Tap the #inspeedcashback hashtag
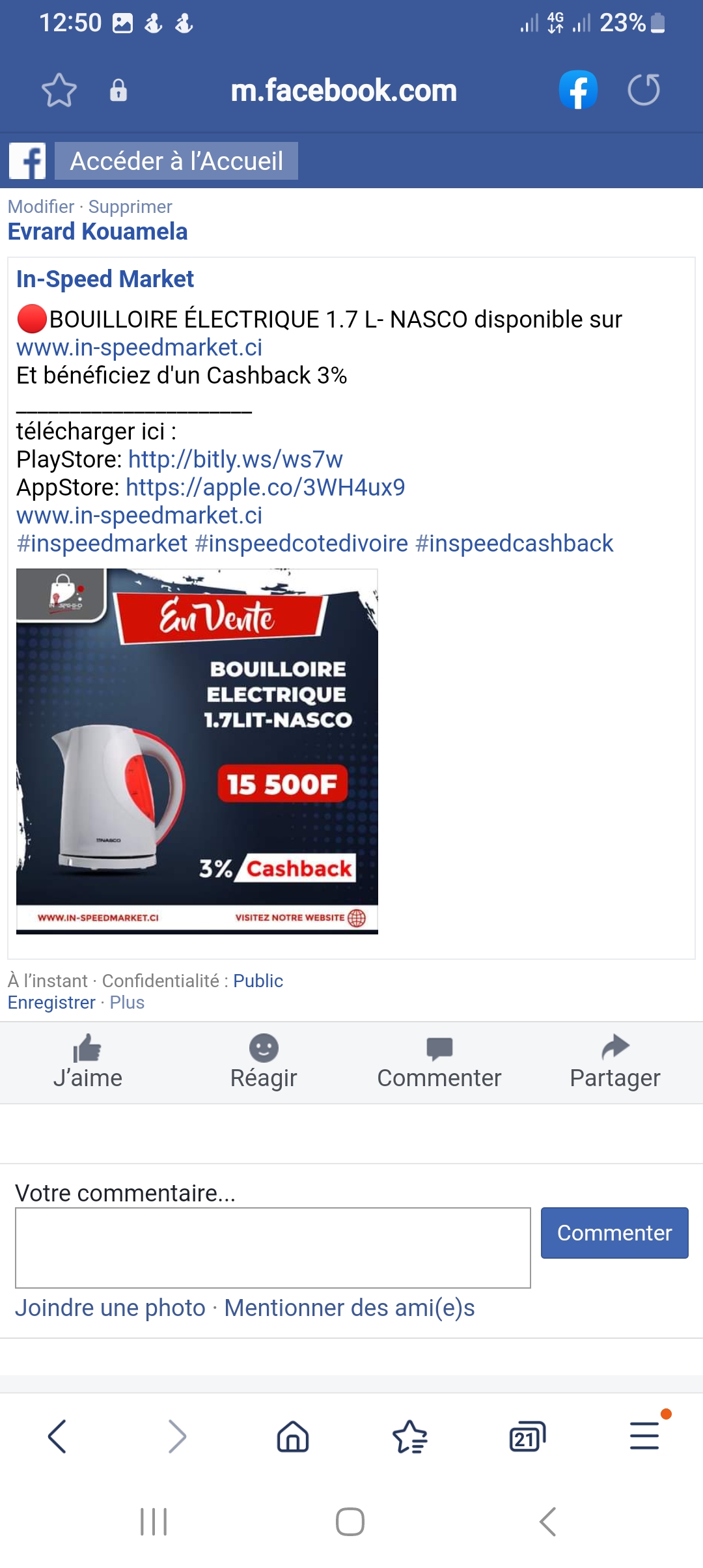 tap(514, 544)
